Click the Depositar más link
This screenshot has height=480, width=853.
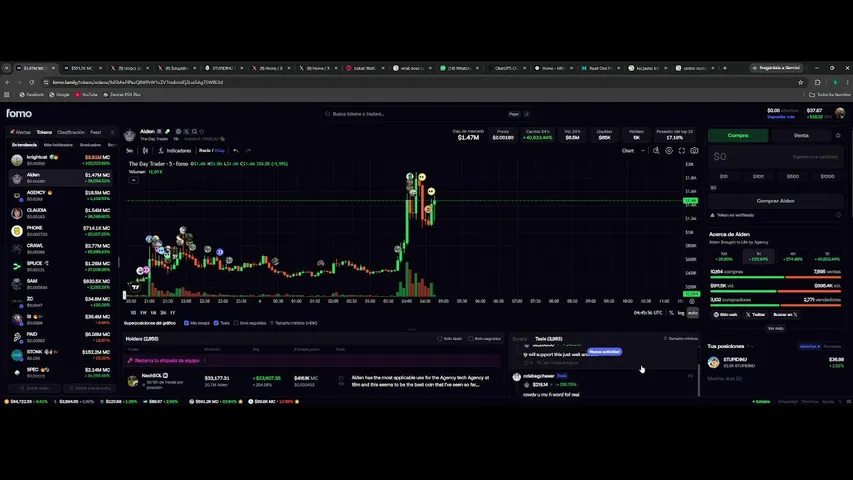781,117
